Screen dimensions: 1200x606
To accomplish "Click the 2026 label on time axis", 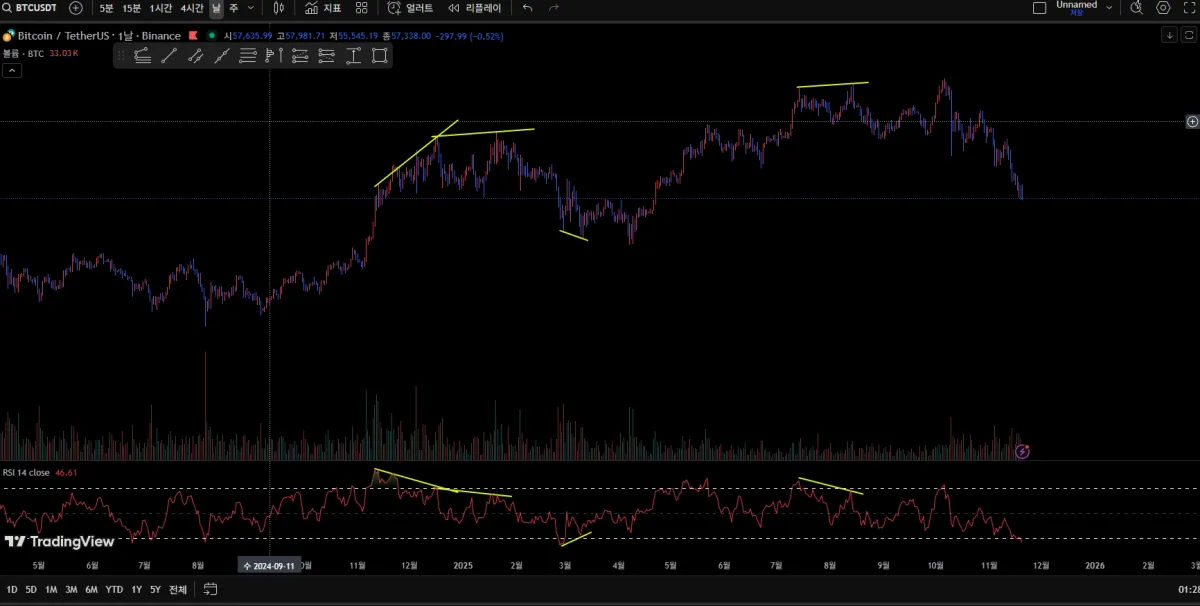I will (x=1095, y=566).
